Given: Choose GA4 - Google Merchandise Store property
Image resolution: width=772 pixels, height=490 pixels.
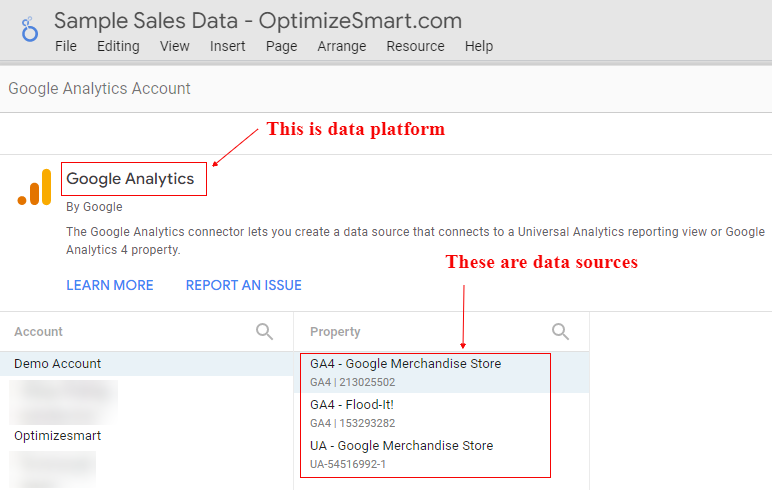Looking at the screenshot, I should (441, 372).
